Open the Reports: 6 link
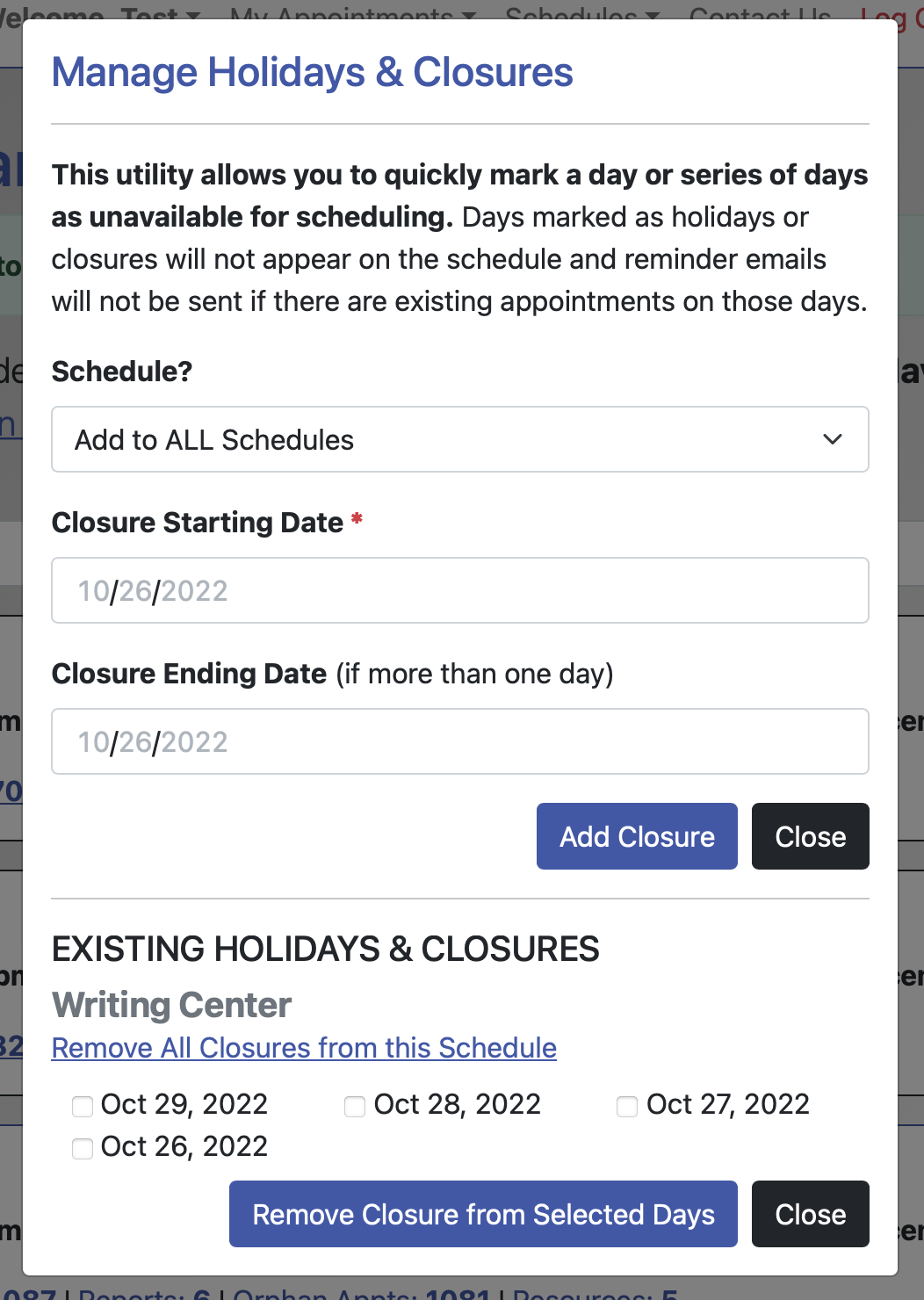Screen dimensions: 924x1300 point(144,1293)
